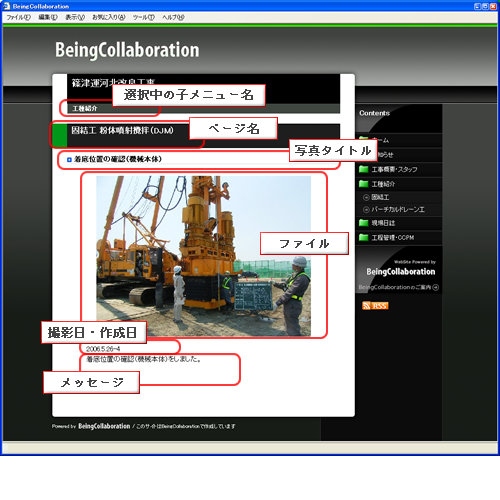Click the circle arrow icon beside バーチカルドレーン工
Image resolution: width=500 pixels, height=500 pixels.
(366, 210)
